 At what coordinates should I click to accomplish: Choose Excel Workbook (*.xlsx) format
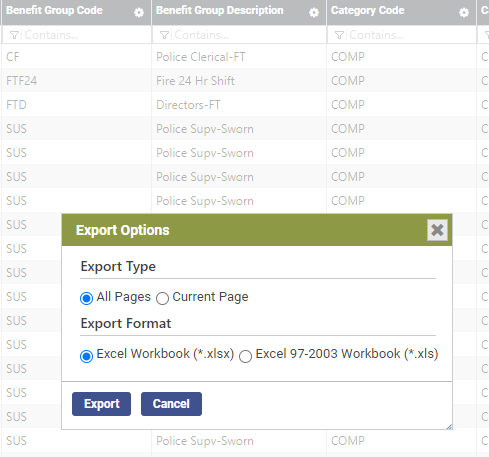[x=86, y=356]
